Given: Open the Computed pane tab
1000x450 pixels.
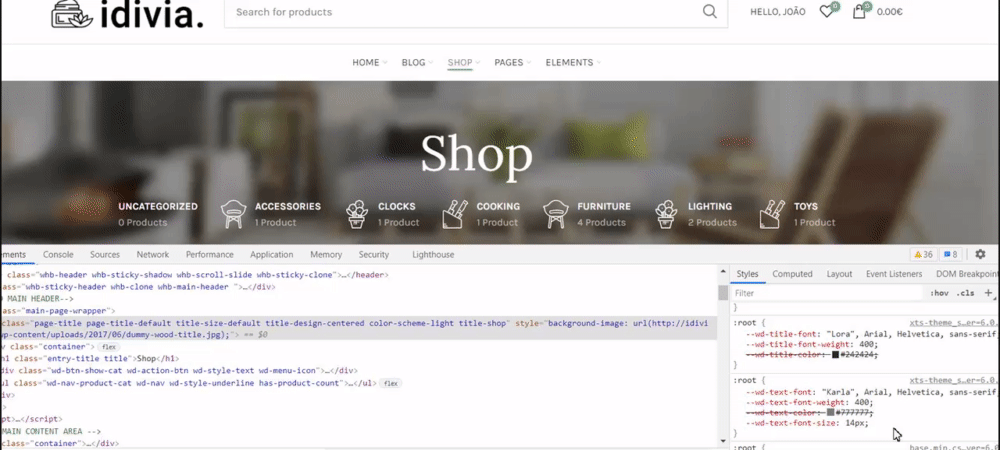Looking at the screenshot, I should [x=792, y=274].
